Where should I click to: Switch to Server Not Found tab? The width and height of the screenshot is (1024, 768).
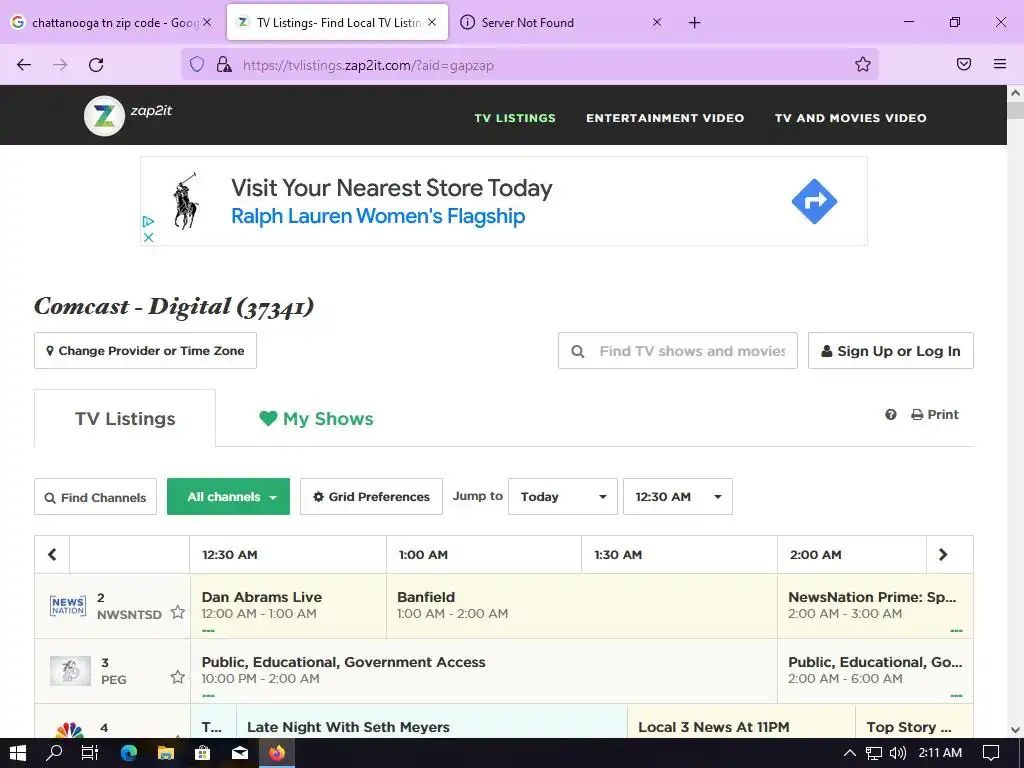(562, 22)
